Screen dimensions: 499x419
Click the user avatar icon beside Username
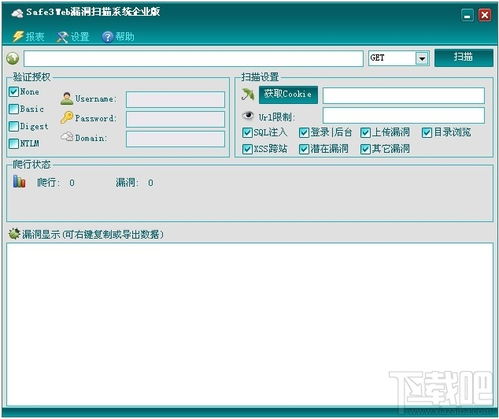click(67, 99)
